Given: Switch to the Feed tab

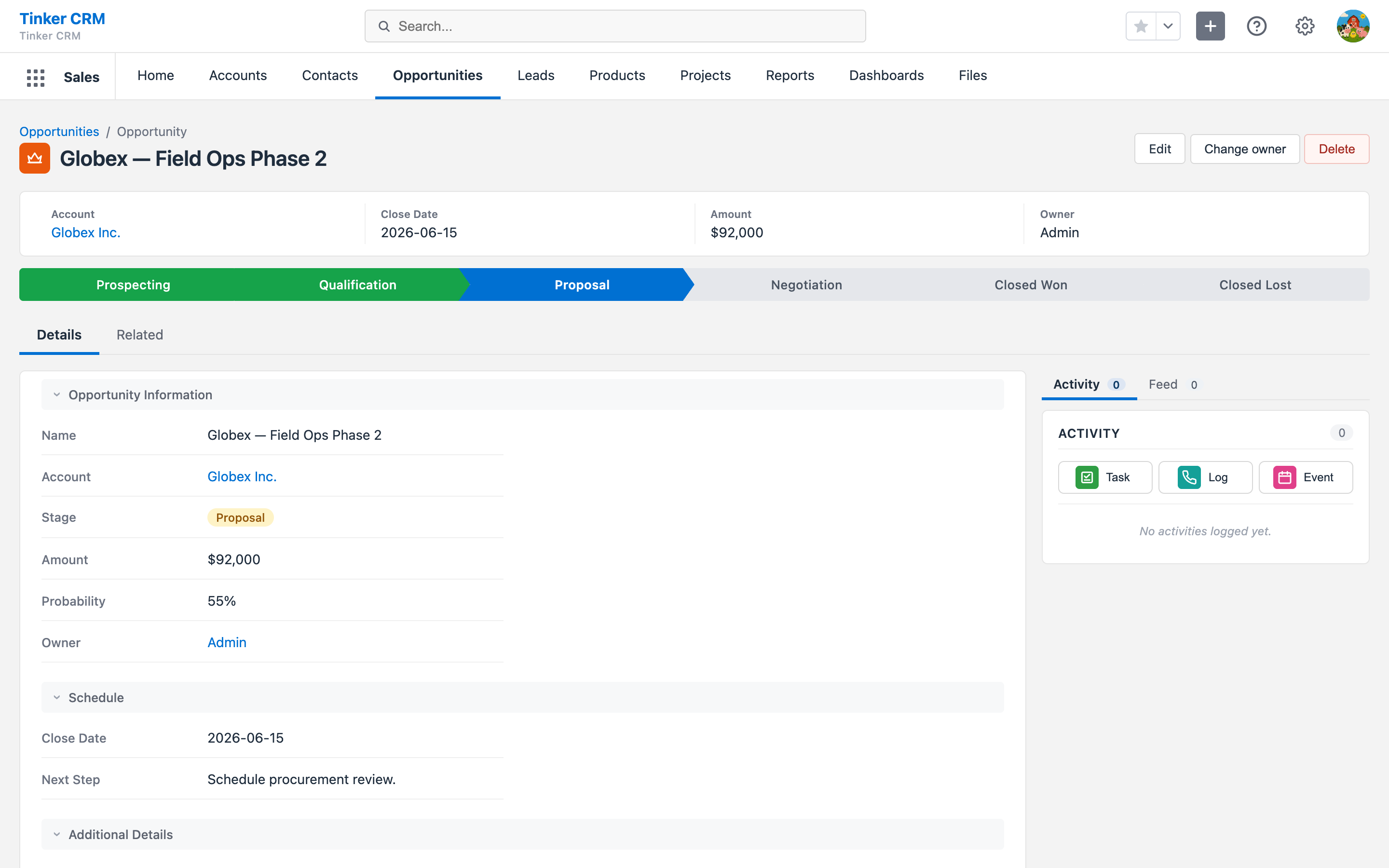Looking at the screenshot, I should (1174, 385).
